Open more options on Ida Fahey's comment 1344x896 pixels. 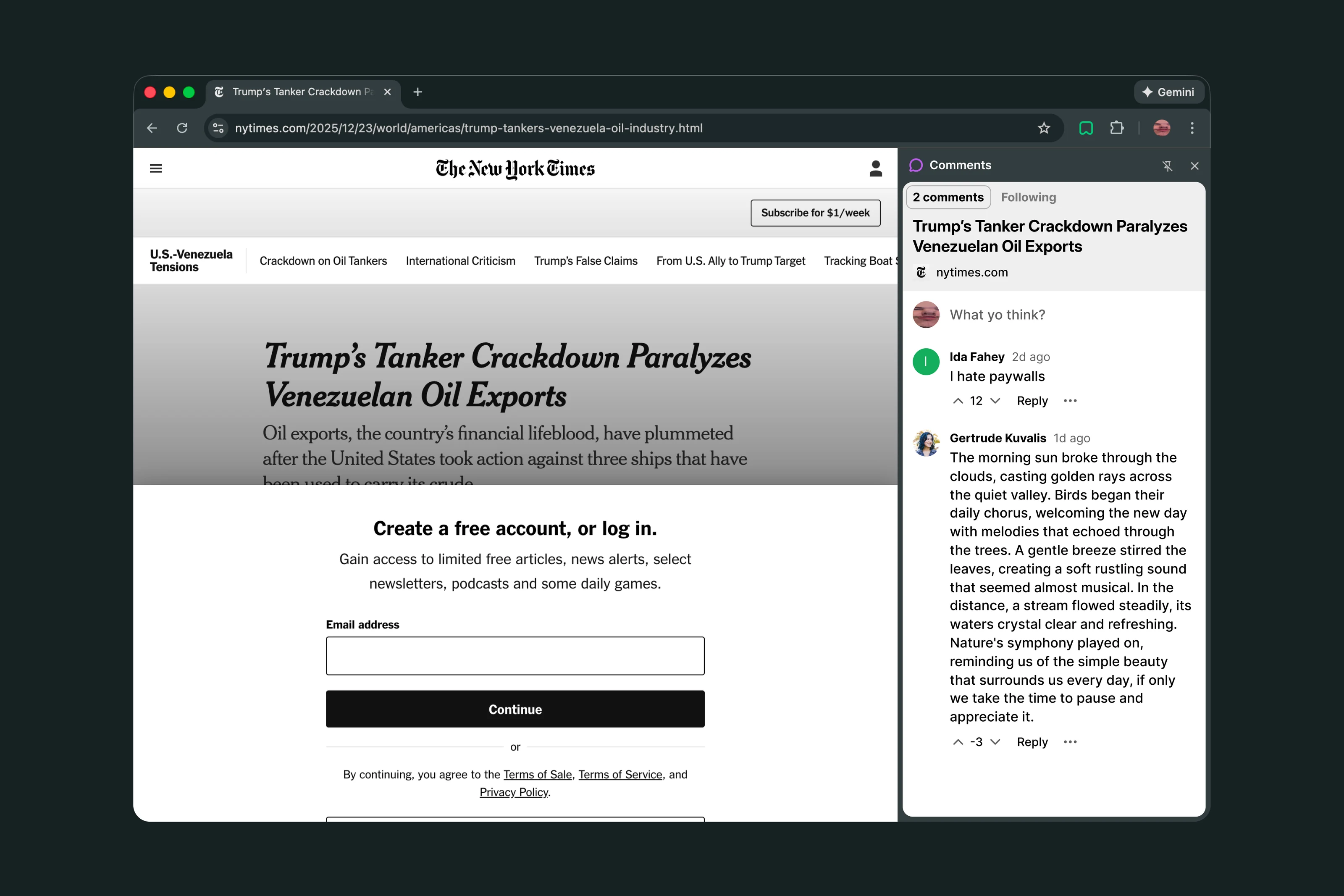coord(1070,401)
